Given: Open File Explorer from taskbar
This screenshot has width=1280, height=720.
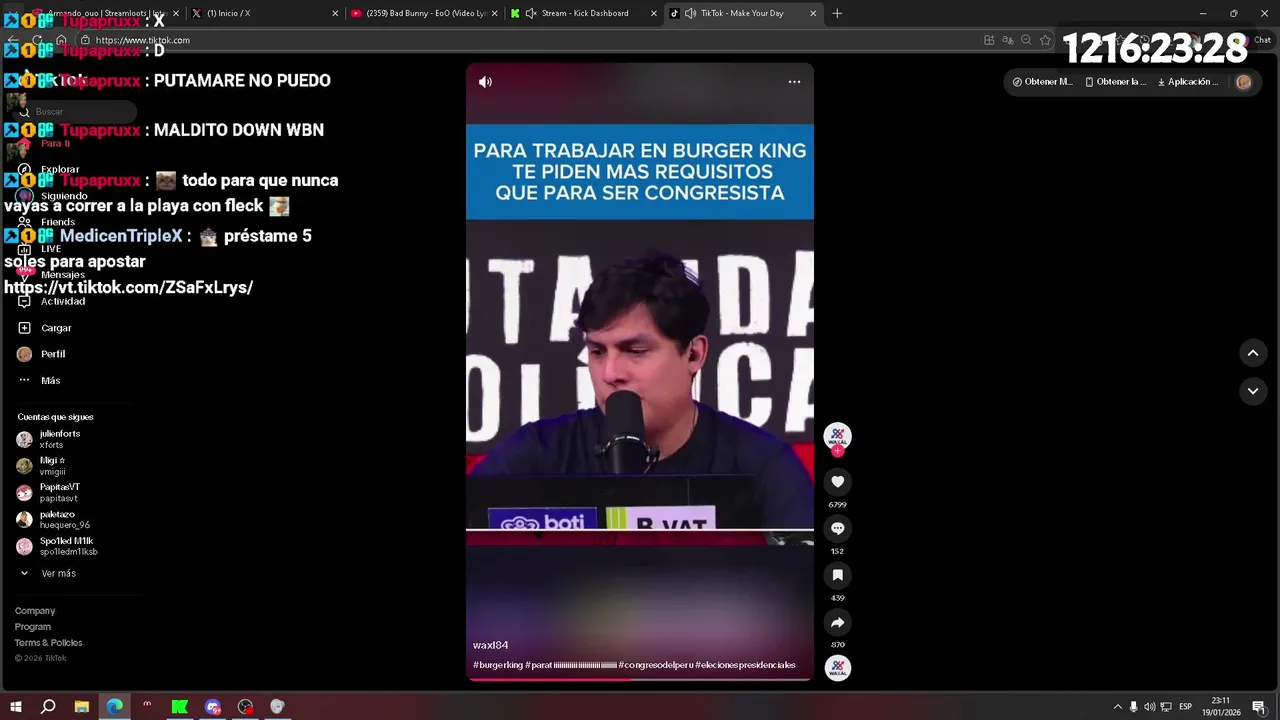Looking at the screenshot, I should pyautogui.click(x=82, y=707).
